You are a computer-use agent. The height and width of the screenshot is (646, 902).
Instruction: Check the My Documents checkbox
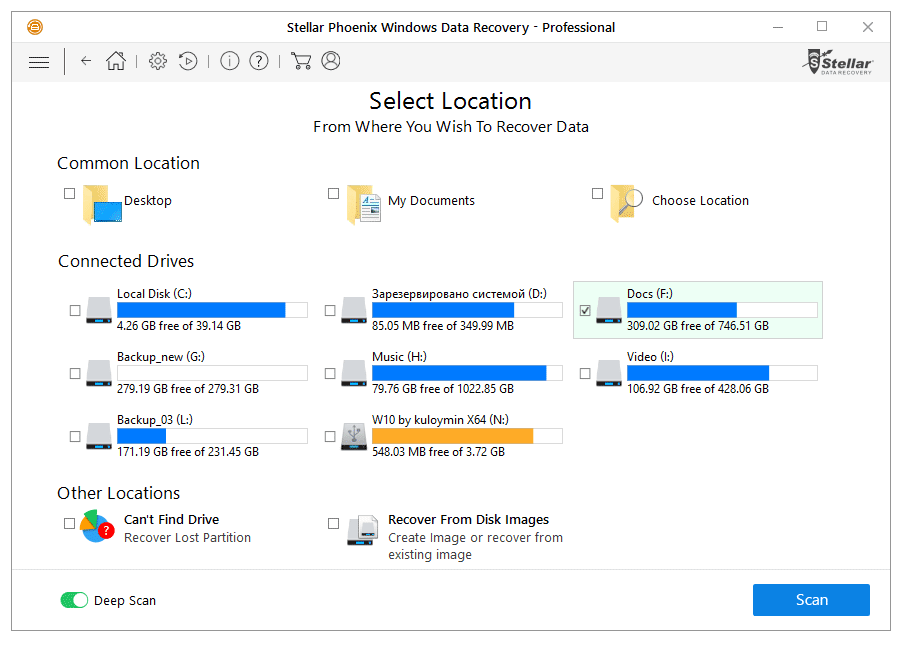333,193
